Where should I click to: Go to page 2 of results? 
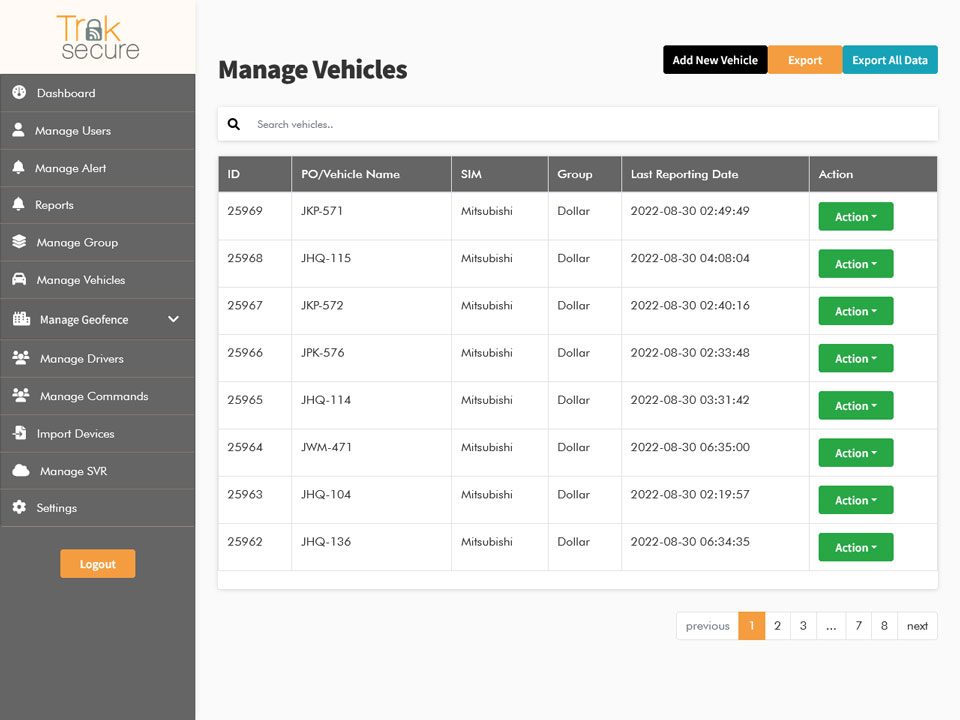[777, 626]
